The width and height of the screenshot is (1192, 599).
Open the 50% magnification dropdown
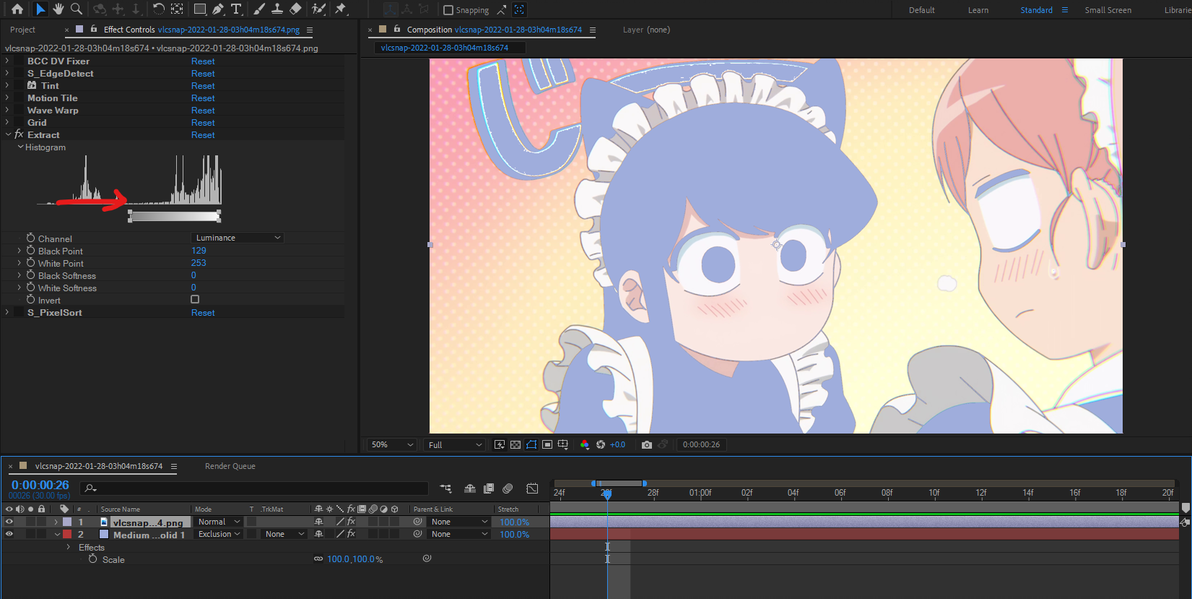click(x=392, y=445)
